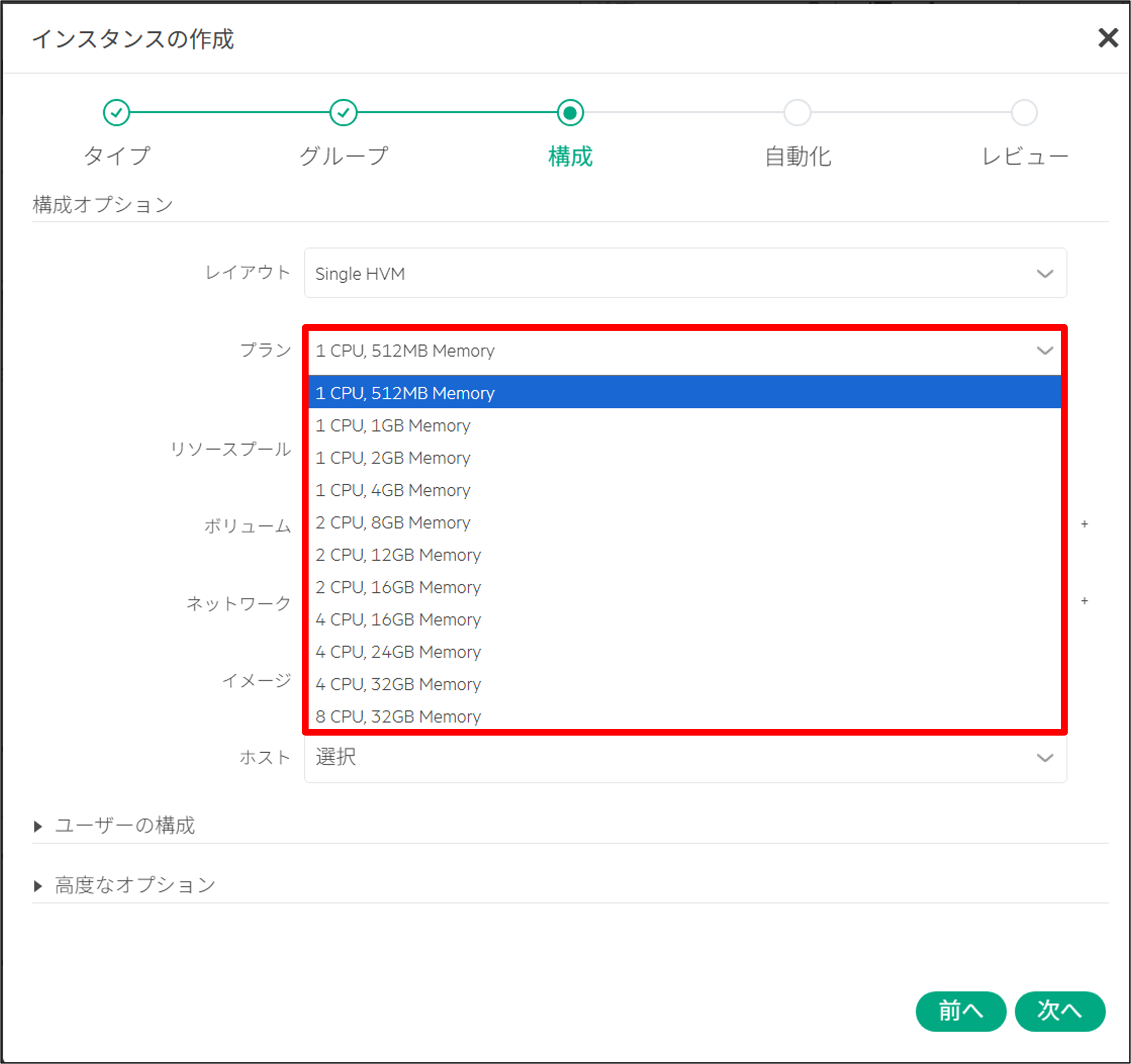Click the グループ step checkmark circle
This screenshot has height=1064, width=1131.
click(344, 112)
